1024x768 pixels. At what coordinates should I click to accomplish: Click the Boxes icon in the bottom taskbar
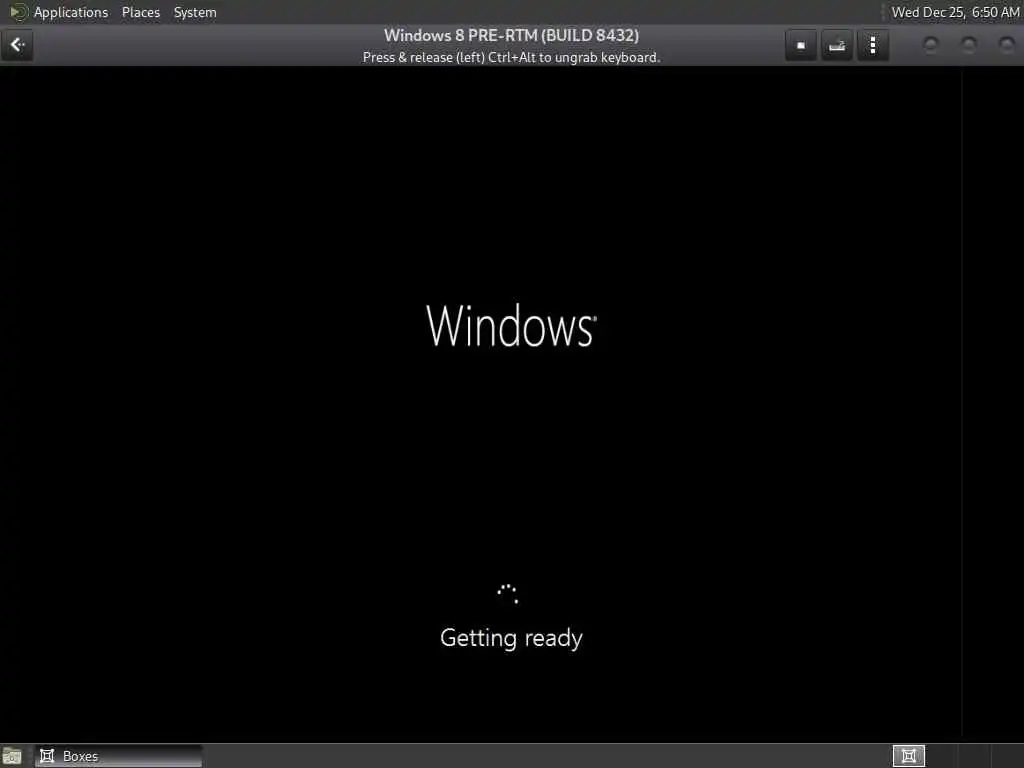(47, 756)
